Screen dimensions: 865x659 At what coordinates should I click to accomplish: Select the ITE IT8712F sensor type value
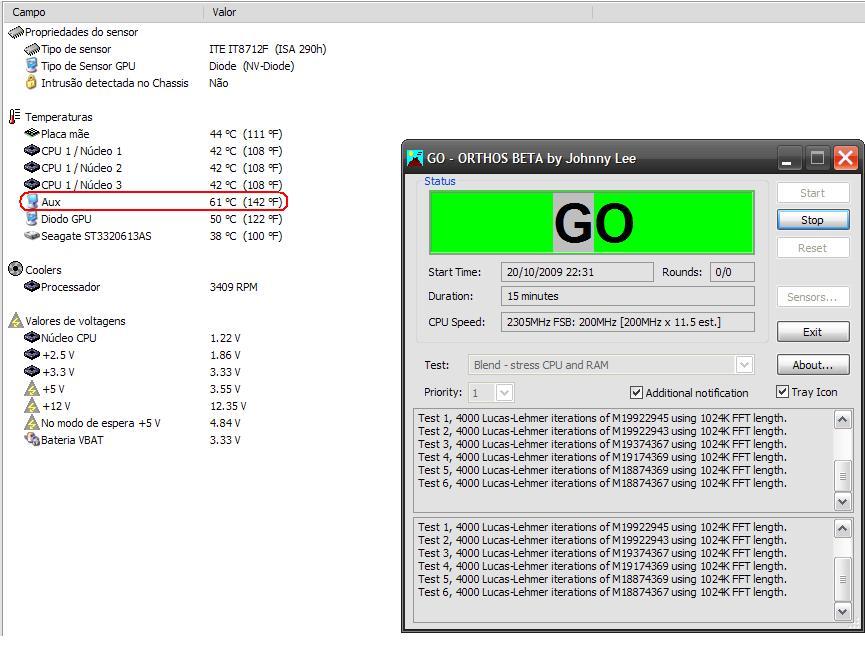[x=268, y=49]
